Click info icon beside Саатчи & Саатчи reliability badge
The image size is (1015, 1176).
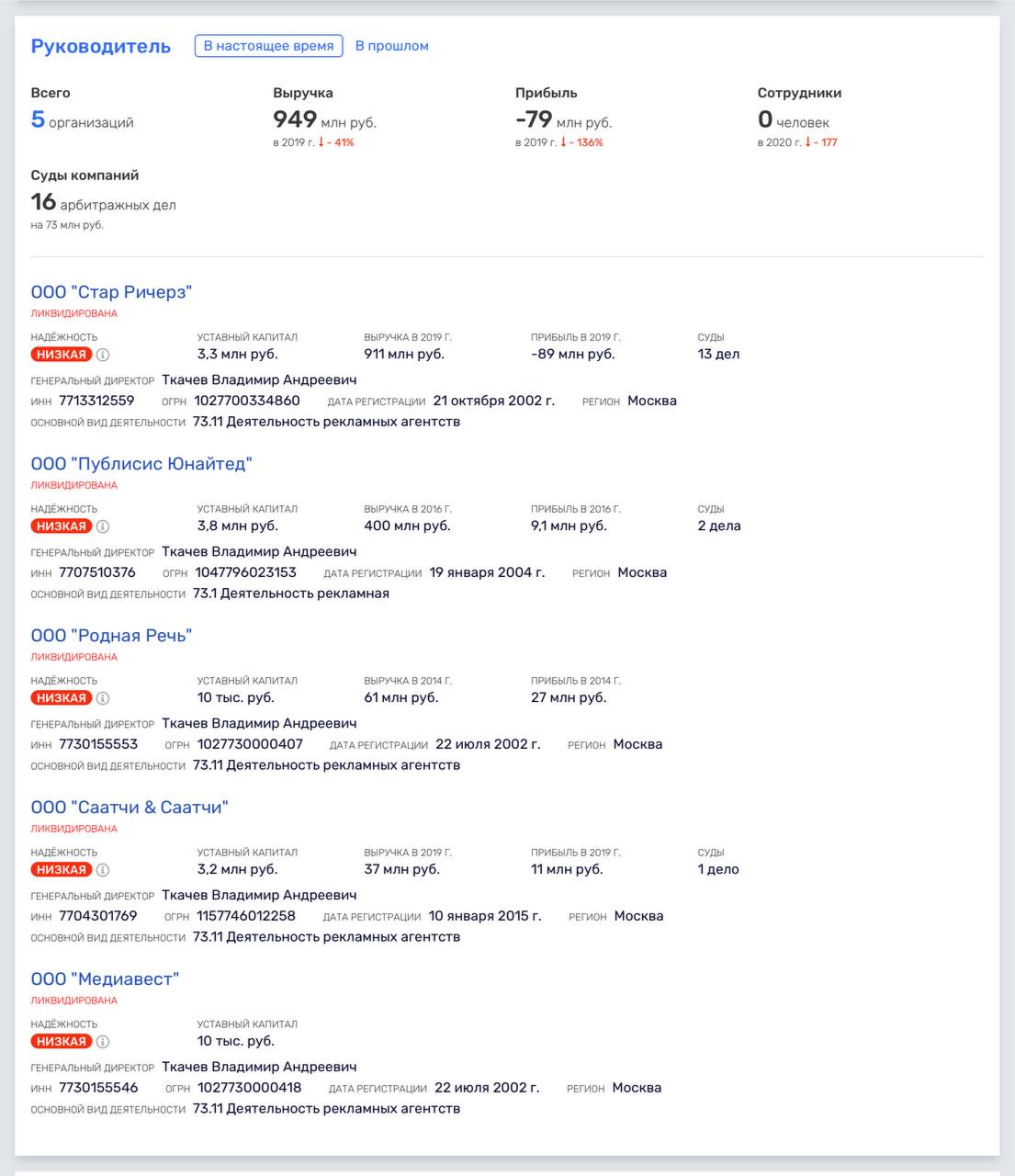click(x=103, y=870)
